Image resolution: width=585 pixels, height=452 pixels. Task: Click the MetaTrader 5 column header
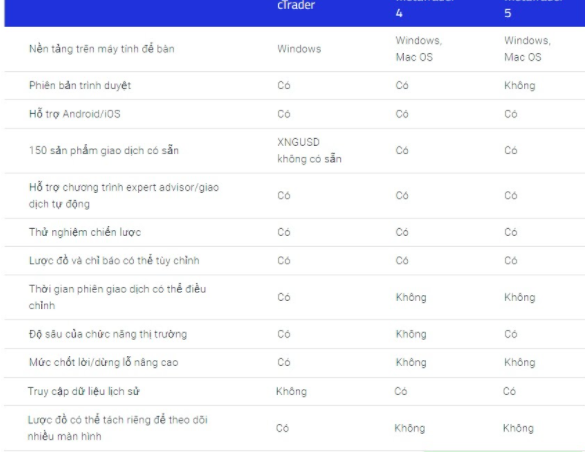click(x=533, y=8)
